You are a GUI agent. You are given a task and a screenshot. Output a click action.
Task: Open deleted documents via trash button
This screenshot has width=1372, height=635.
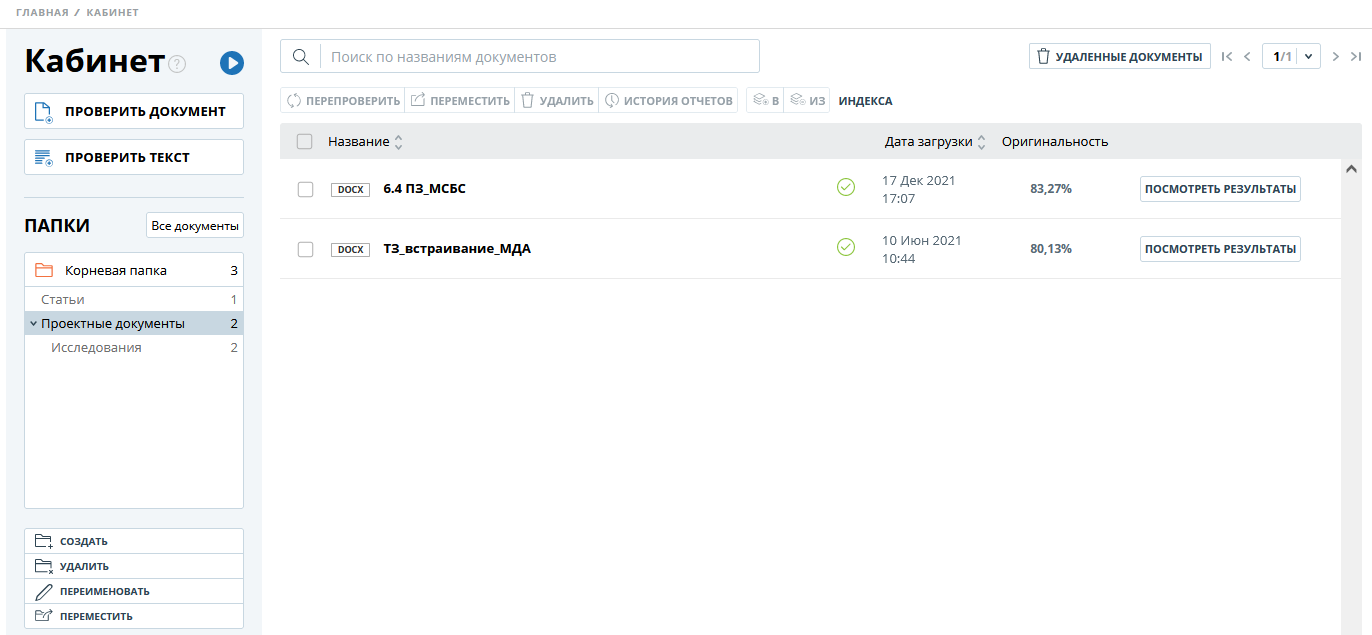pyautogui.click(x=1119, y=57)
